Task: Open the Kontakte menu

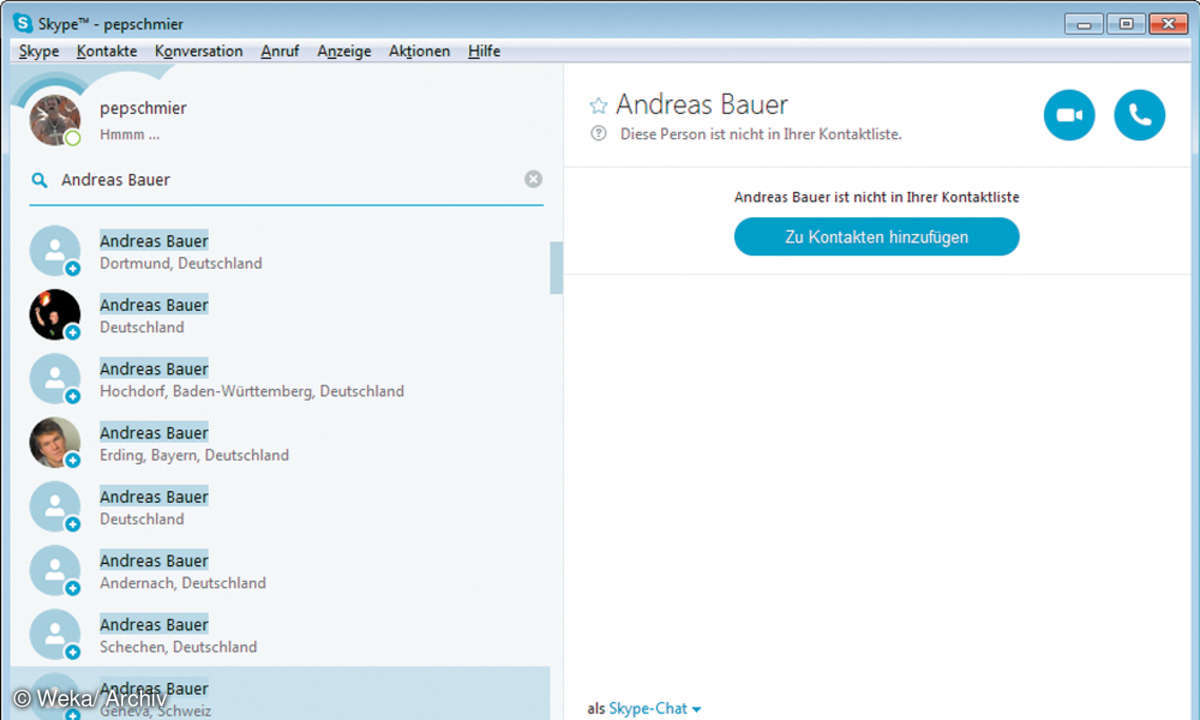Action: click(107, 51)
